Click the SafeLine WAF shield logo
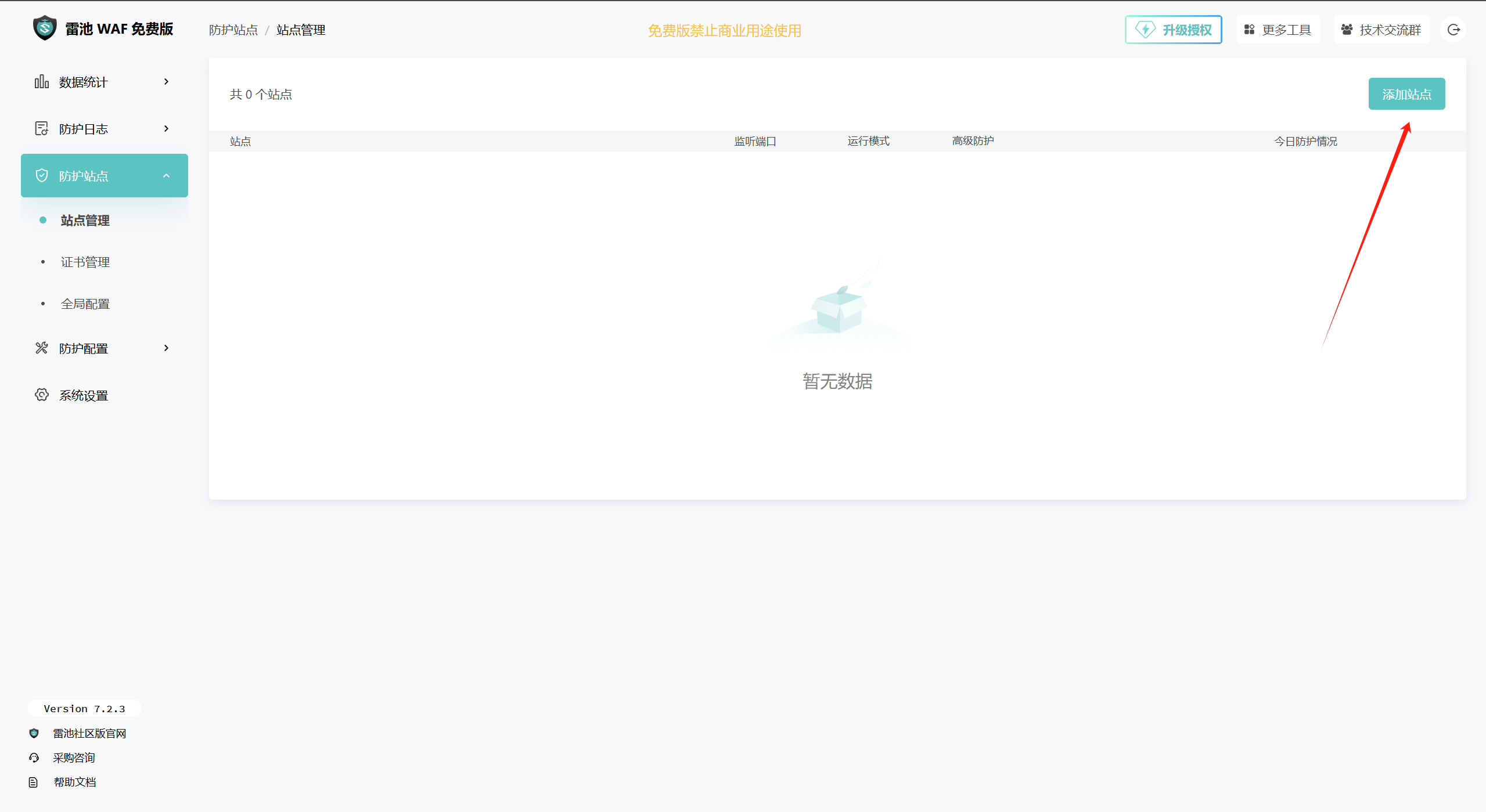 click(x=45, y=28)
